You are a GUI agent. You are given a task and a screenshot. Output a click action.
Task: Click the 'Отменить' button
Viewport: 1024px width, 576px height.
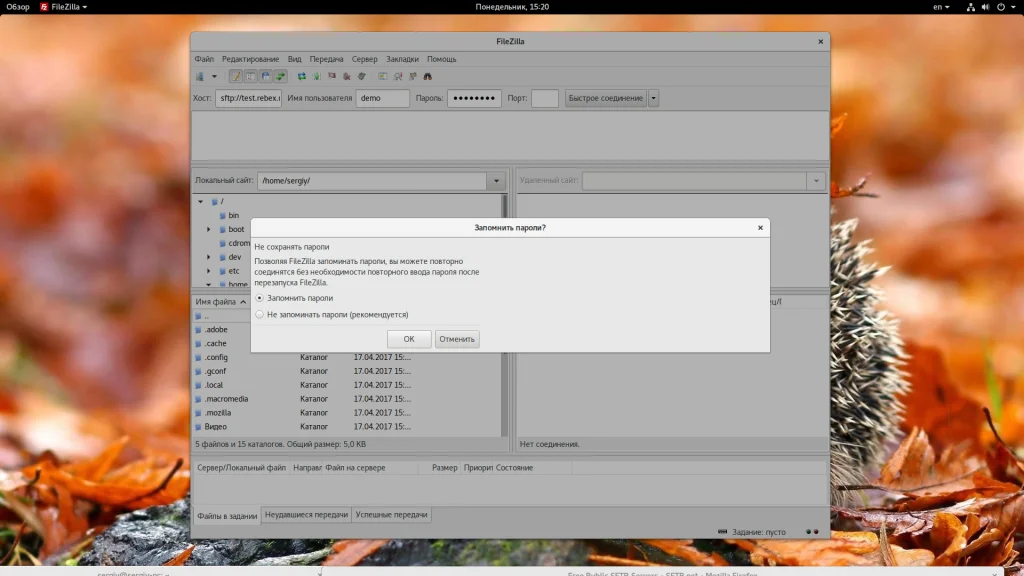(457, 339)
